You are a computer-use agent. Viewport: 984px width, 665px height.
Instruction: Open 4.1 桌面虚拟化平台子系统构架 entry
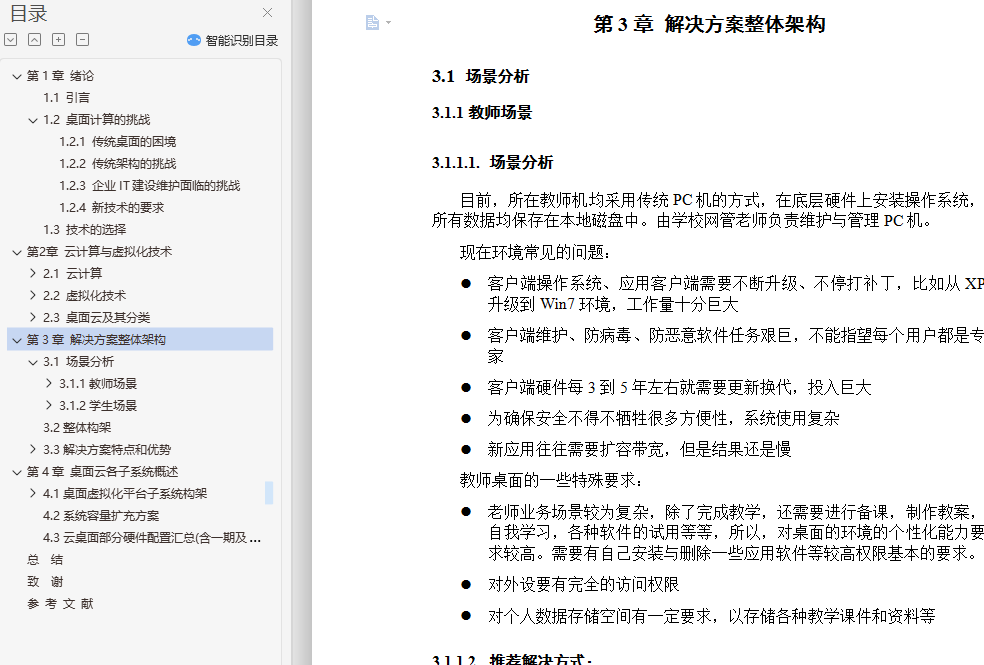125,494
